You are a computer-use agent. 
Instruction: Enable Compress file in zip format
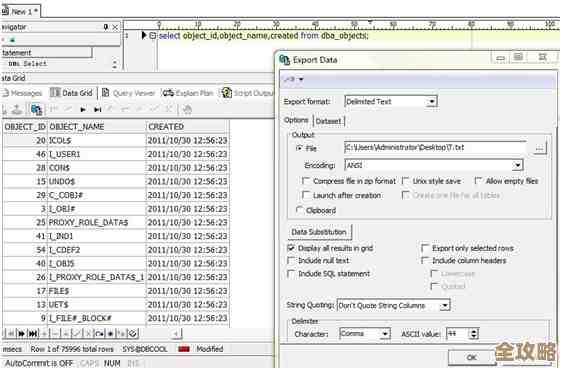[x=306, y=181]
